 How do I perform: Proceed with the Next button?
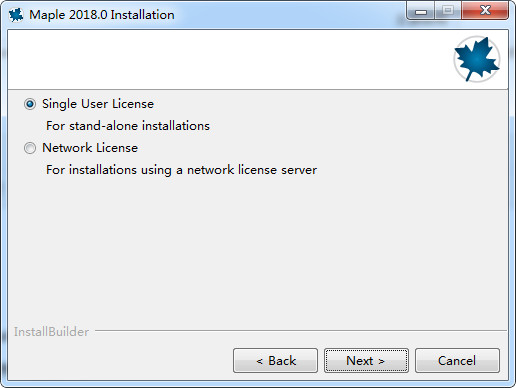tap(366, 361)
